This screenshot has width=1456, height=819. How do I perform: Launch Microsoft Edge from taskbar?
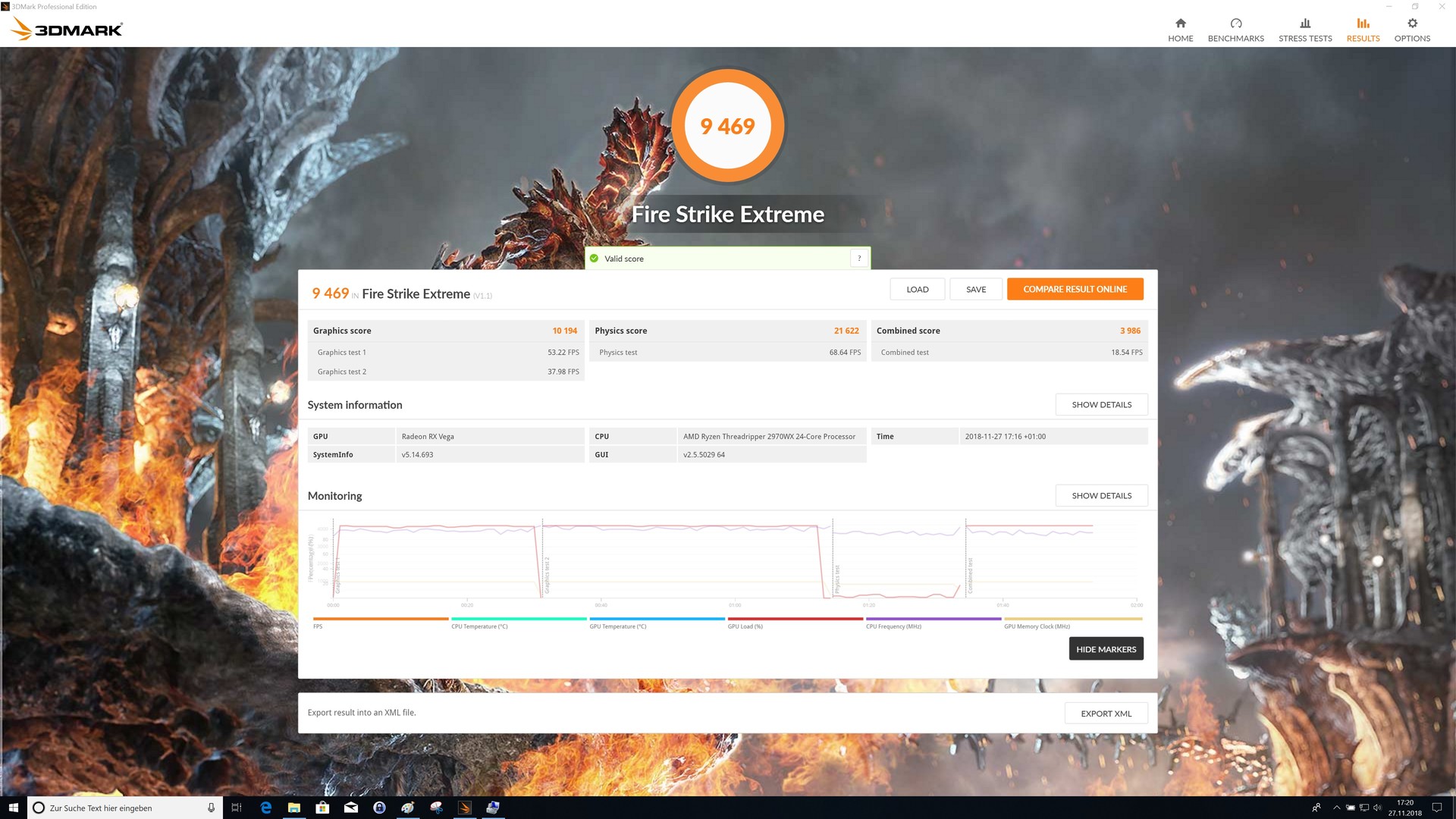(265, 808)
